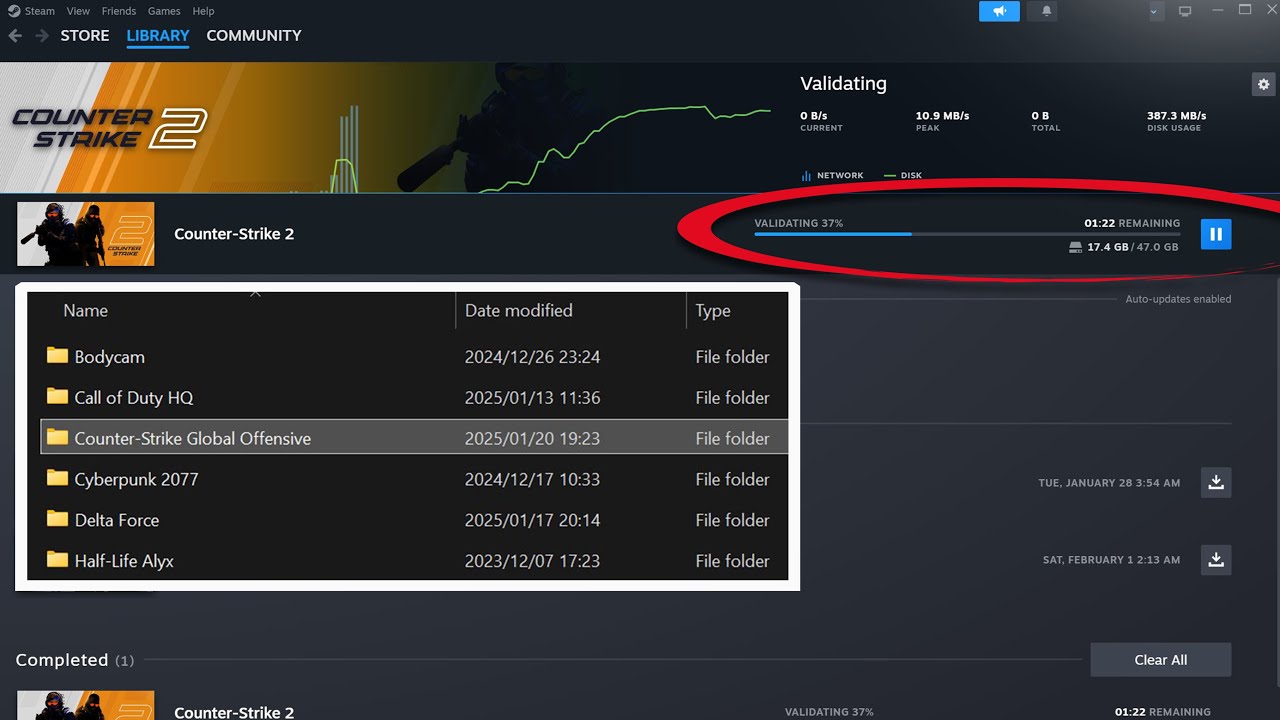The image size is (1280, 720).
Task: Maximize the Steam window
Action: click(x=1245, y=10)
